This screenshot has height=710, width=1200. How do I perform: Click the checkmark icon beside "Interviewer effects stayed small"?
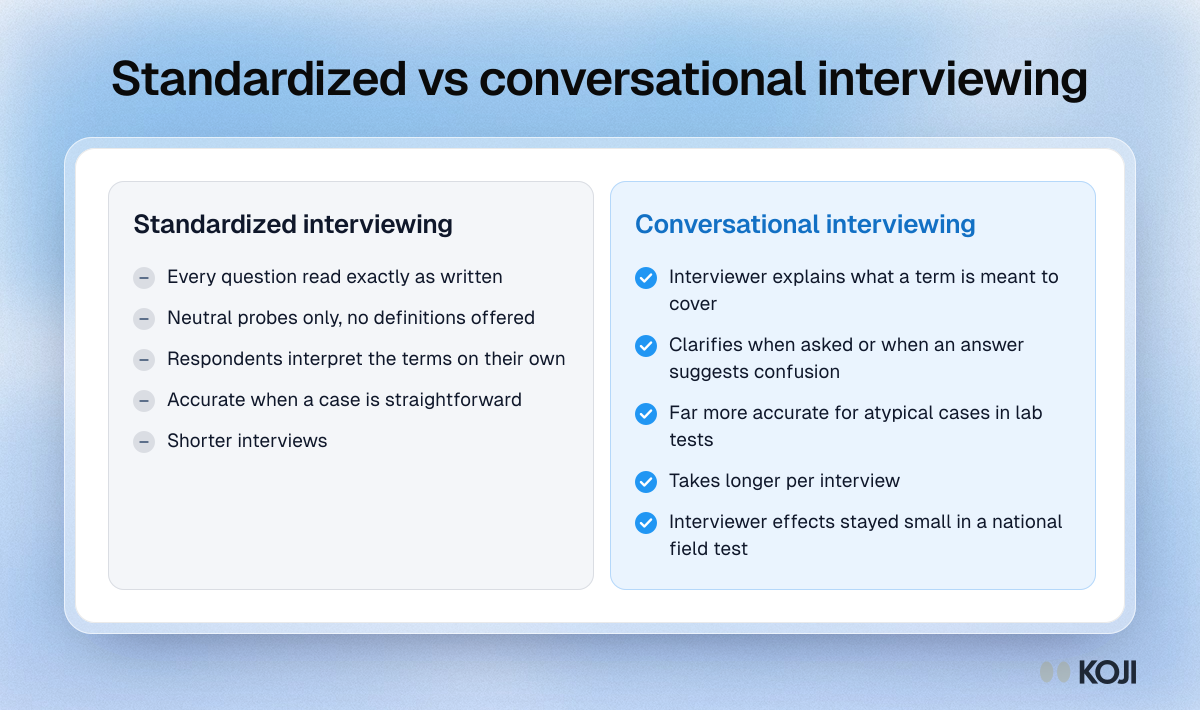646,522
